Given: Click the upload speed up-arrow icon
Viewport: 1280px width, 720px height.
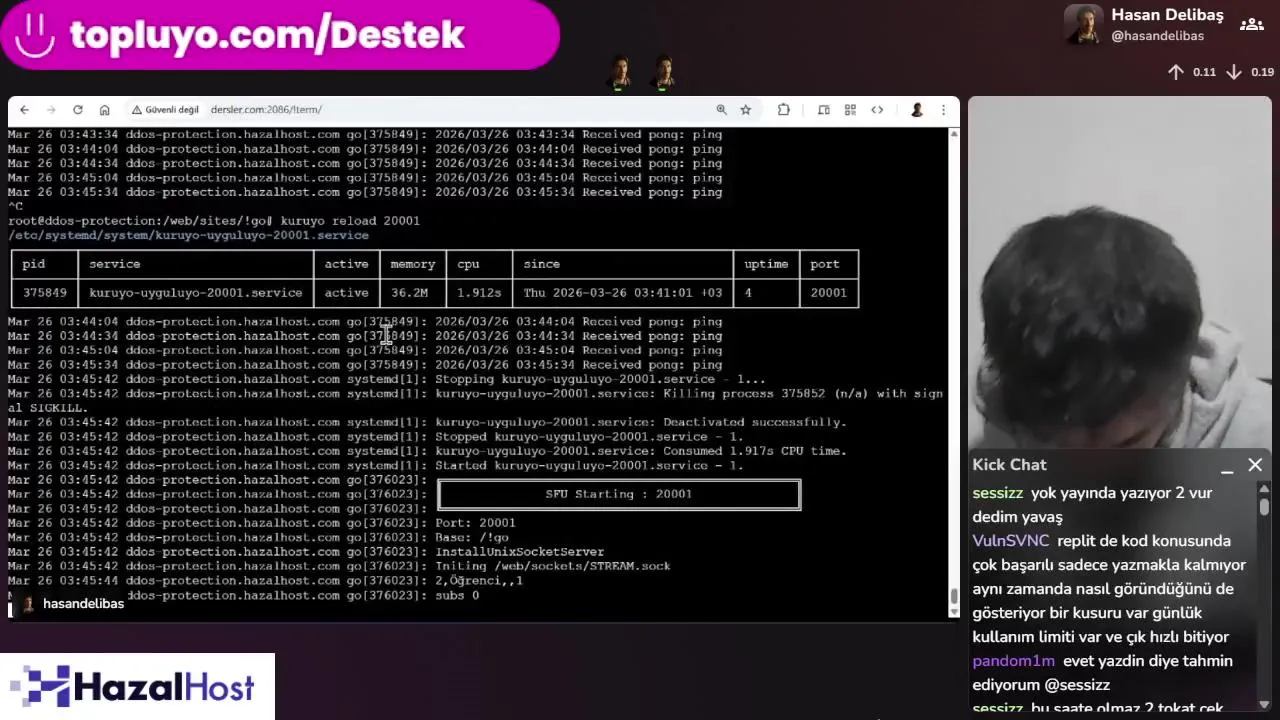Looking at the screenshot, I should click(x=1176, y=72).
